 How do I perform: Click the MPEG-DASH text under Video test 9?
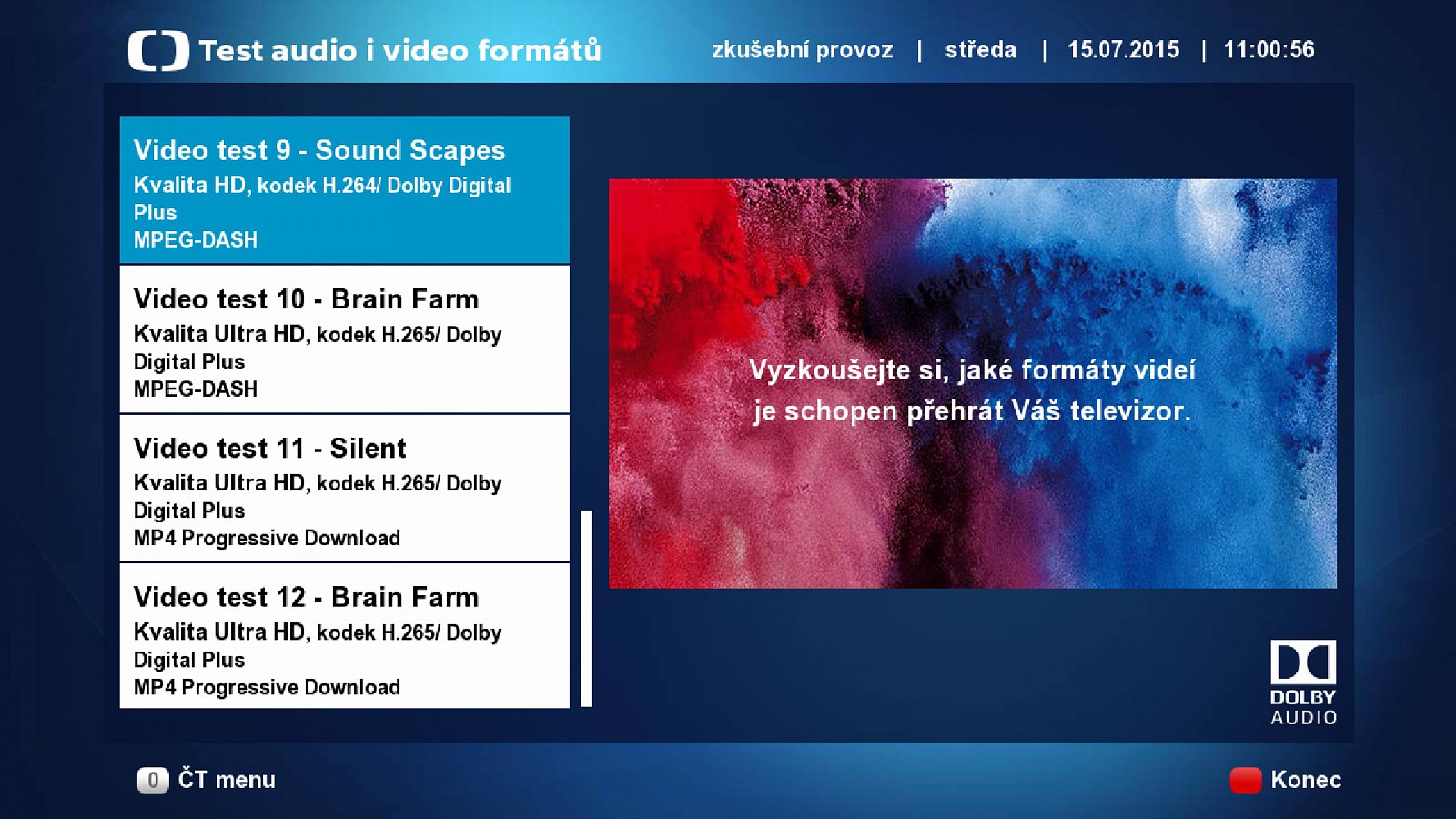(x=195, y=239)
